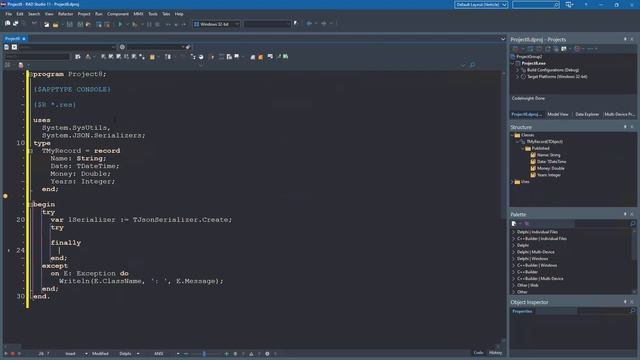This screenshot has width=640, height=360.
Task: Expand Build Configurations (Debug) node
Action: [x=517, y=70]
